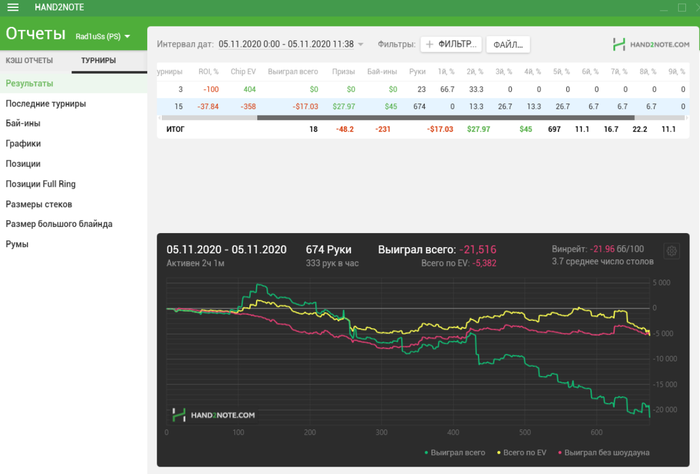Screen dimensions: 700x474
Task: Sort by Выиграл всего column header
Action: [x=293, y=71]
